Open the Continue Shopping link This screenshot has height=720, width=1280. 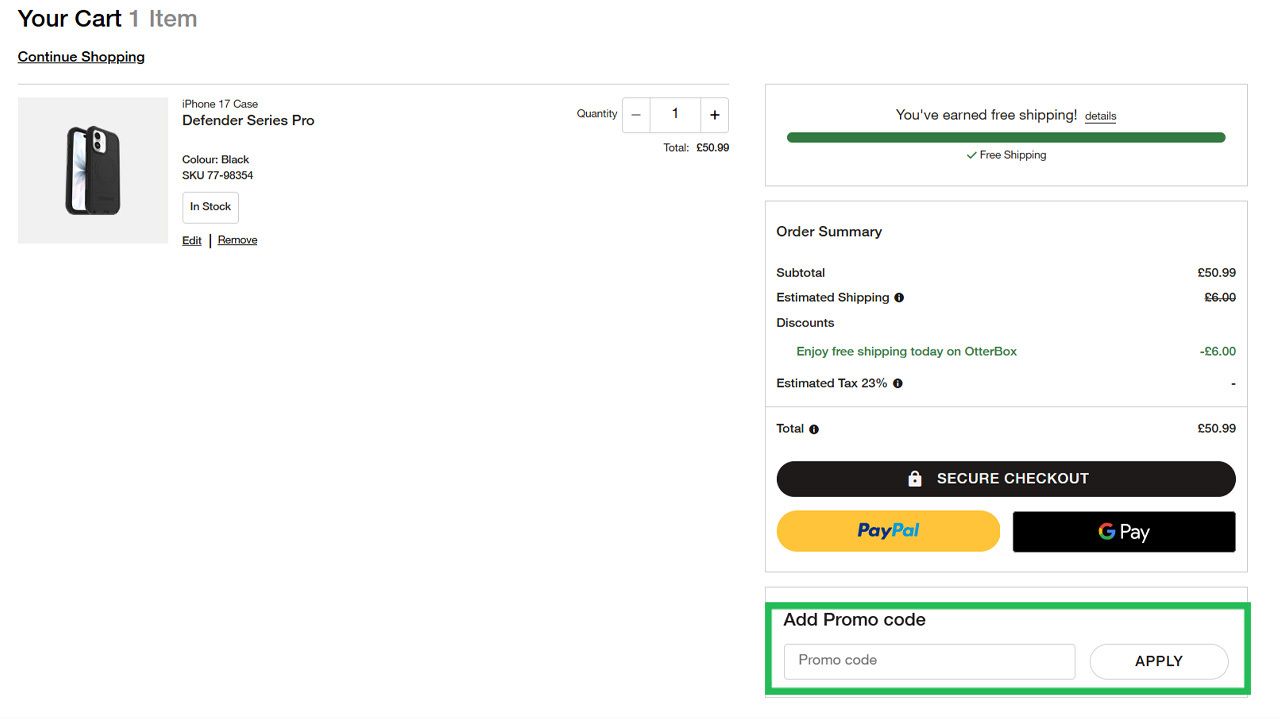(x=81, y=57)
